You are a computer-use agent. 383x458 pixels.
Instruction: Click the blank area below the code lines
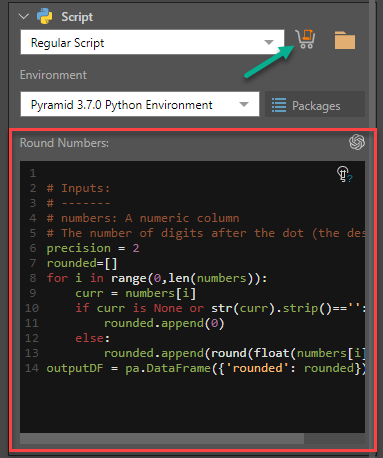pos(192,404)
